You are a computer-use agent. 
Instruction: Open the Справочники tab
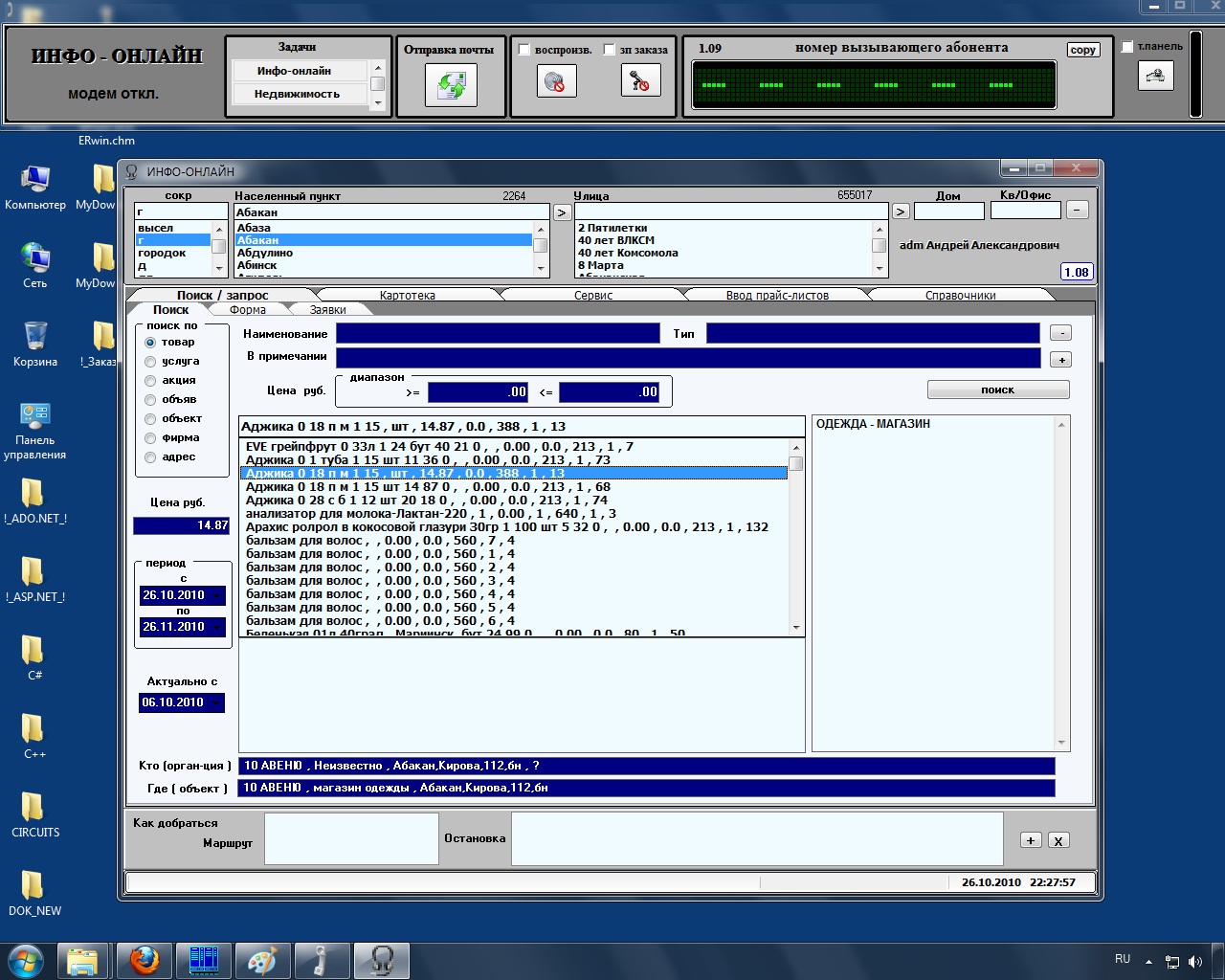[x=960, y=295]
